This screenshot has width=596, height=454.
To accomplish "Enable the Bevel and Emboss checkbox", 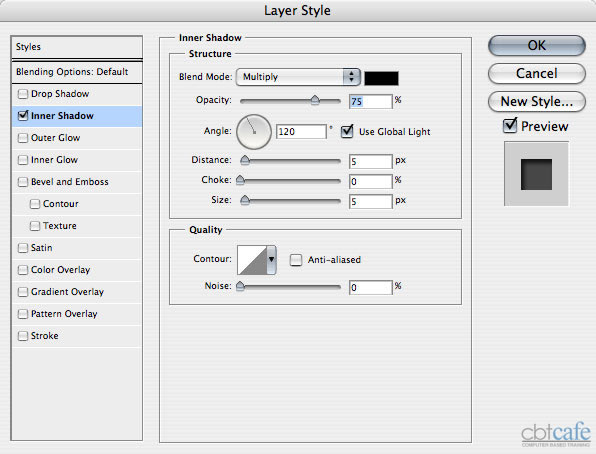I will tap(23, 182).
